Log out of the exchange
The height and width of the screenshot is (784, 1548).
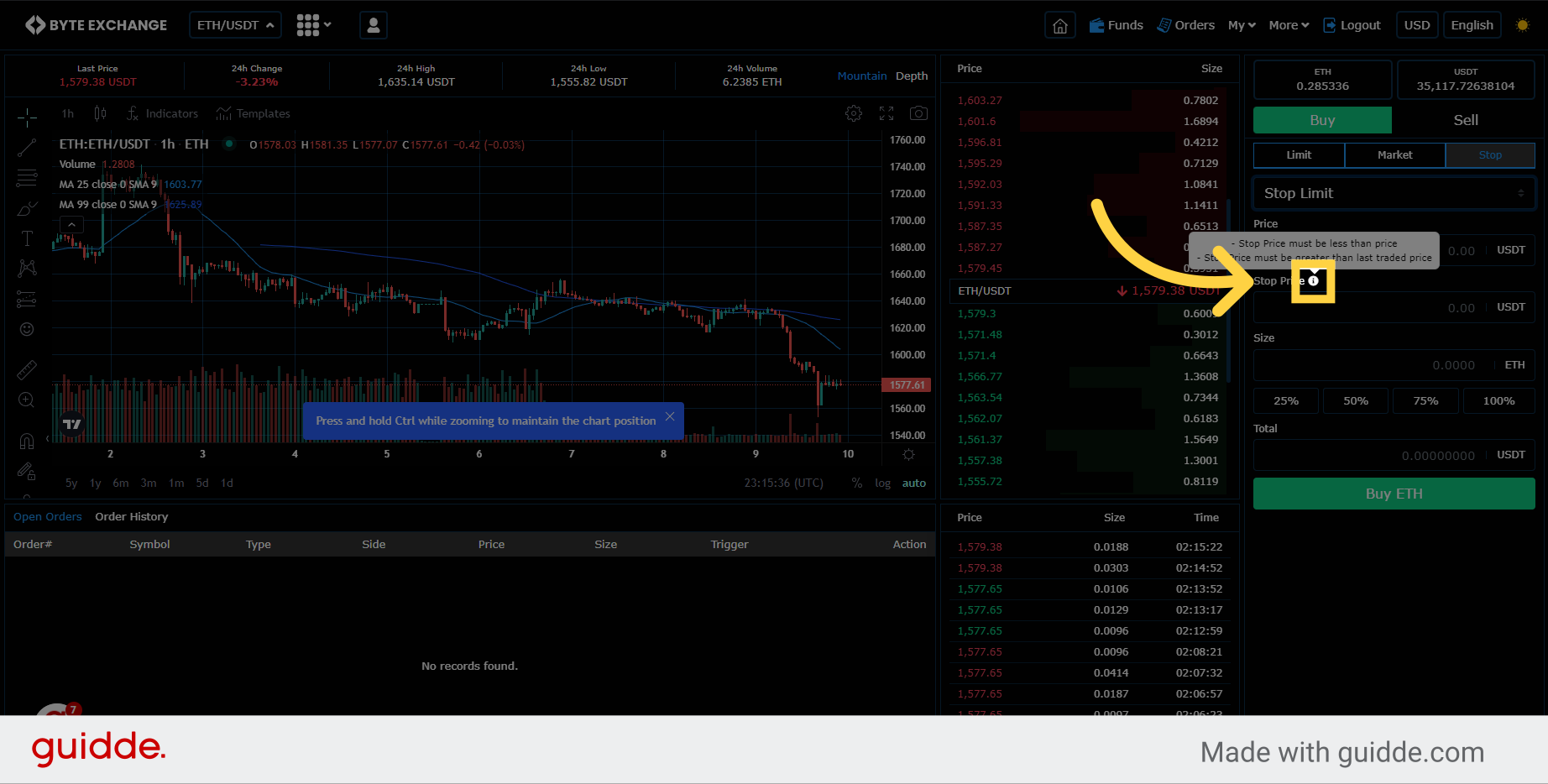tap(1352, 25)
